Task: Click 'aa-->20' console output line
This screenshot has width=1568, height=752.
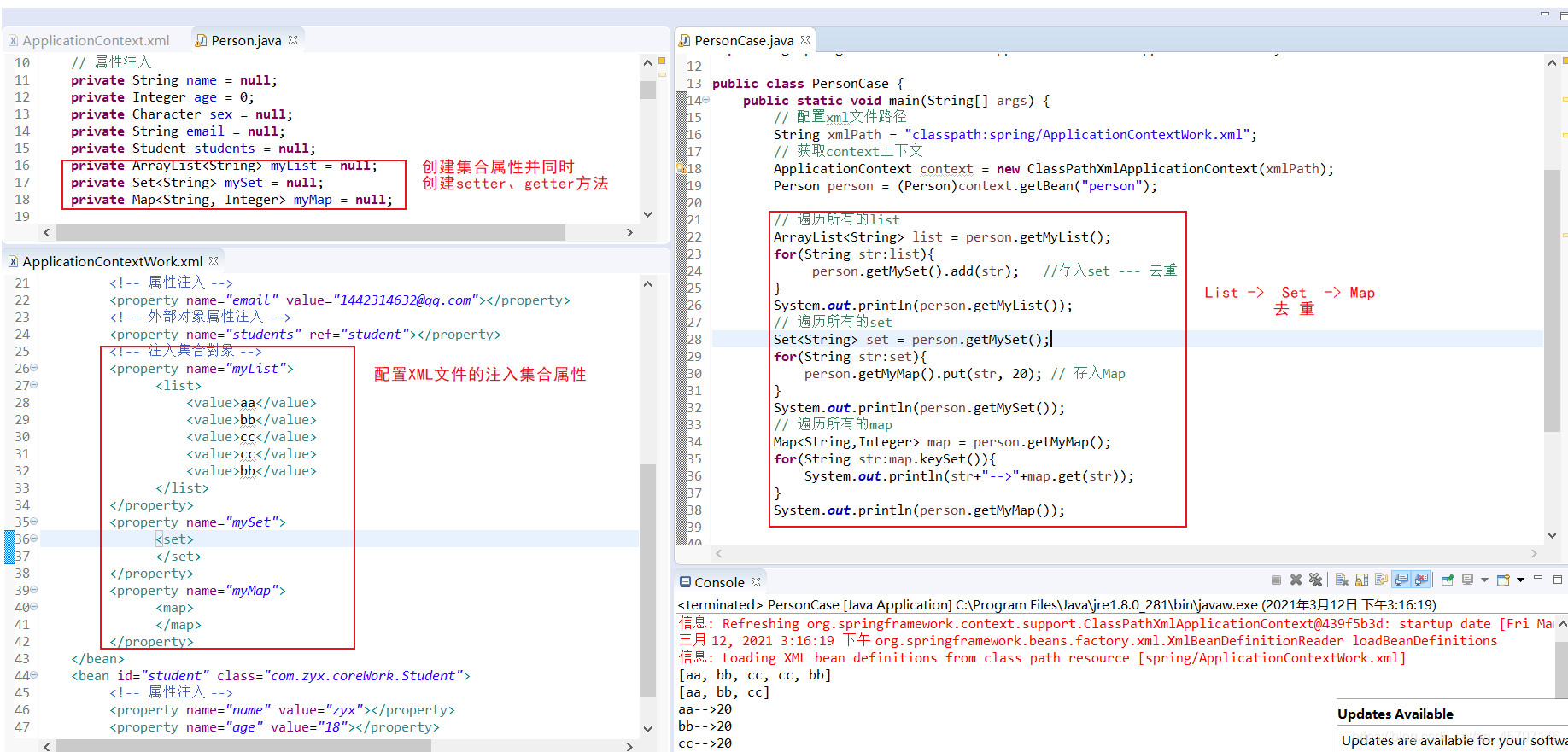Action: 705,709
